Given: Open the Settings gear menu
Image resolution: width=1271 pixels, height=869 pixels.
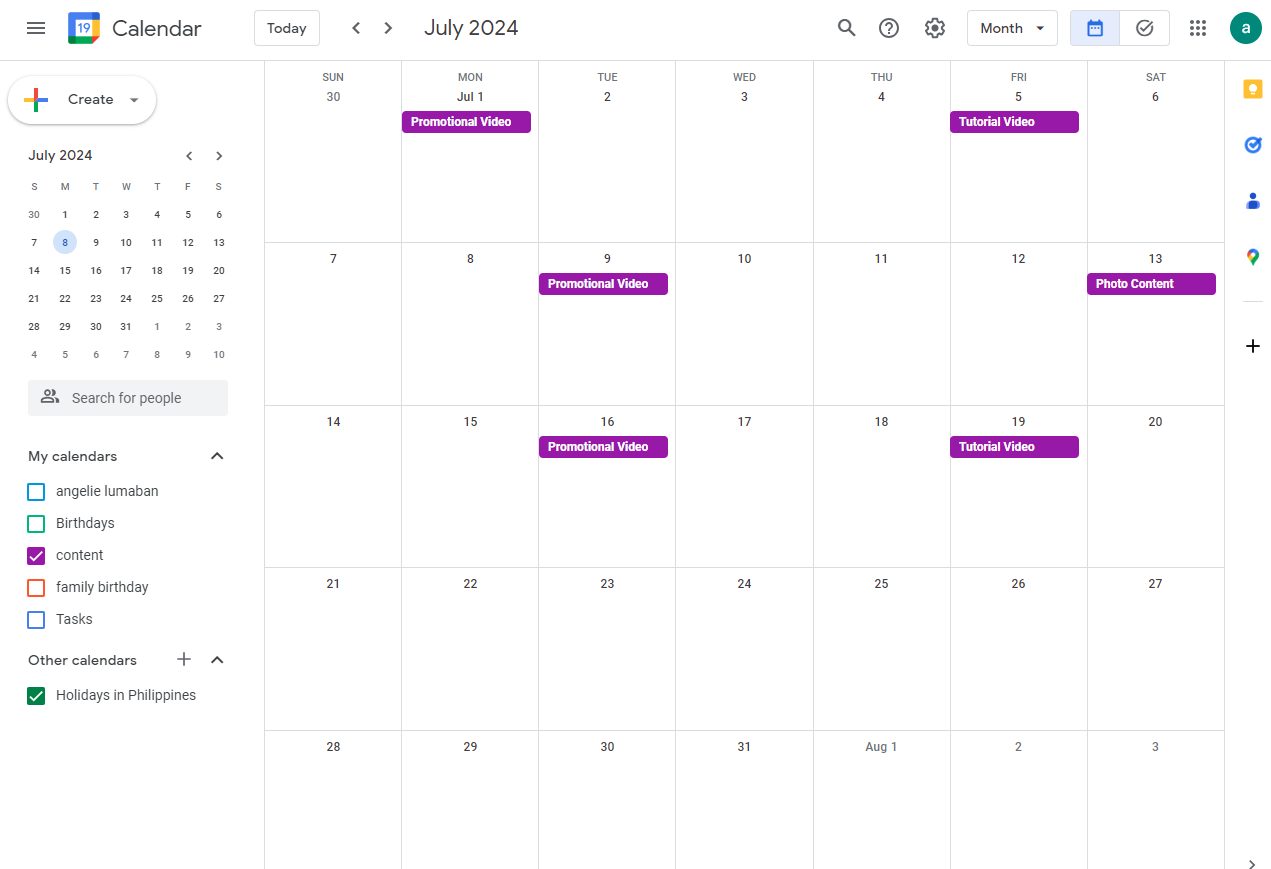Looking at the screenshot, I should pos(935,28).
